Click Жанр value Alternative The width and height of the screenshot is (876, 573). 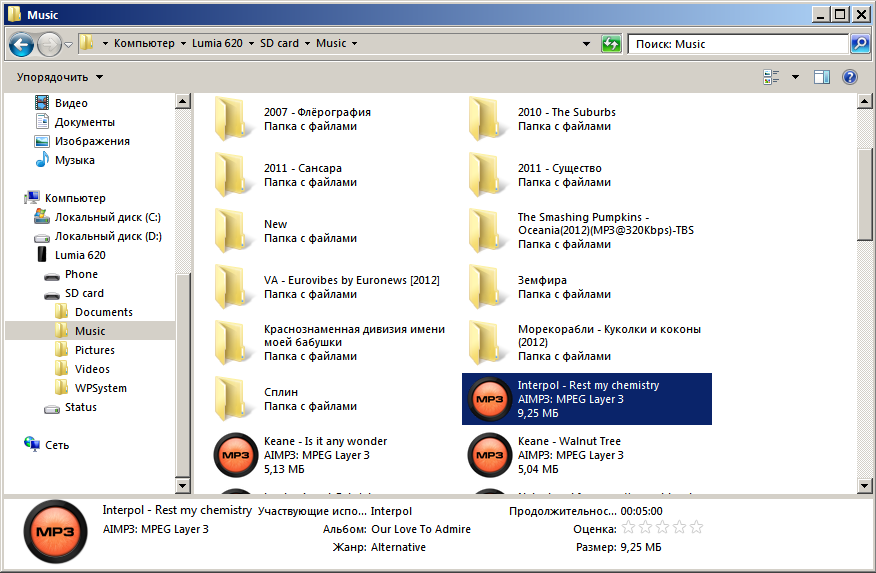pyautogui.click(x=398, y=547)
